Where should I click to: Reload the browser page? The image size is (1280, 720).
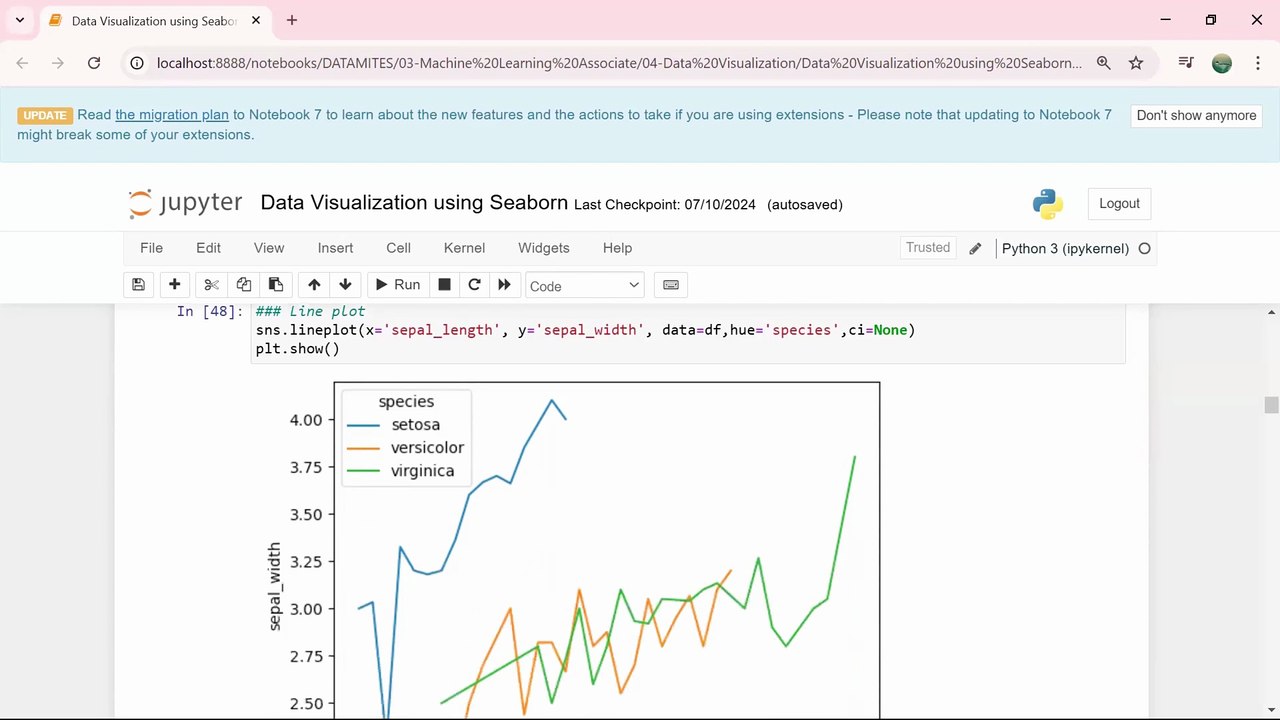pyautogui.click(x=94, y=63)
